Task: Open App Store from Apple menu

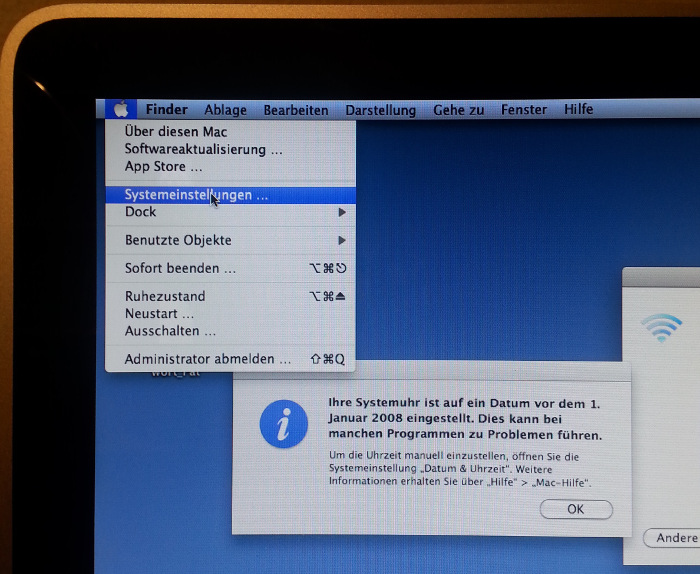Action: tap(230, 166)
